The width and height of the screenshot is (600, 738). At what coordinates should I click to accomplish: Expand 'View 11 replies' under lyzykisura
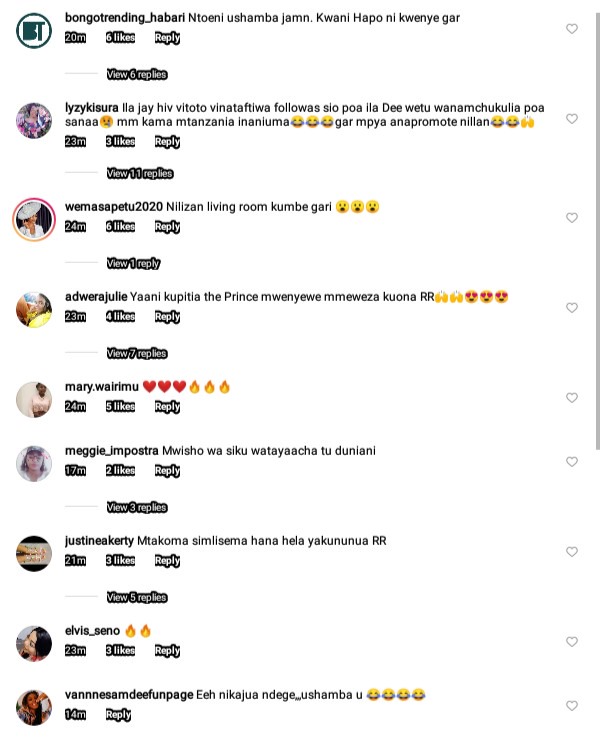pyautogui.click(x=140, y=174)
